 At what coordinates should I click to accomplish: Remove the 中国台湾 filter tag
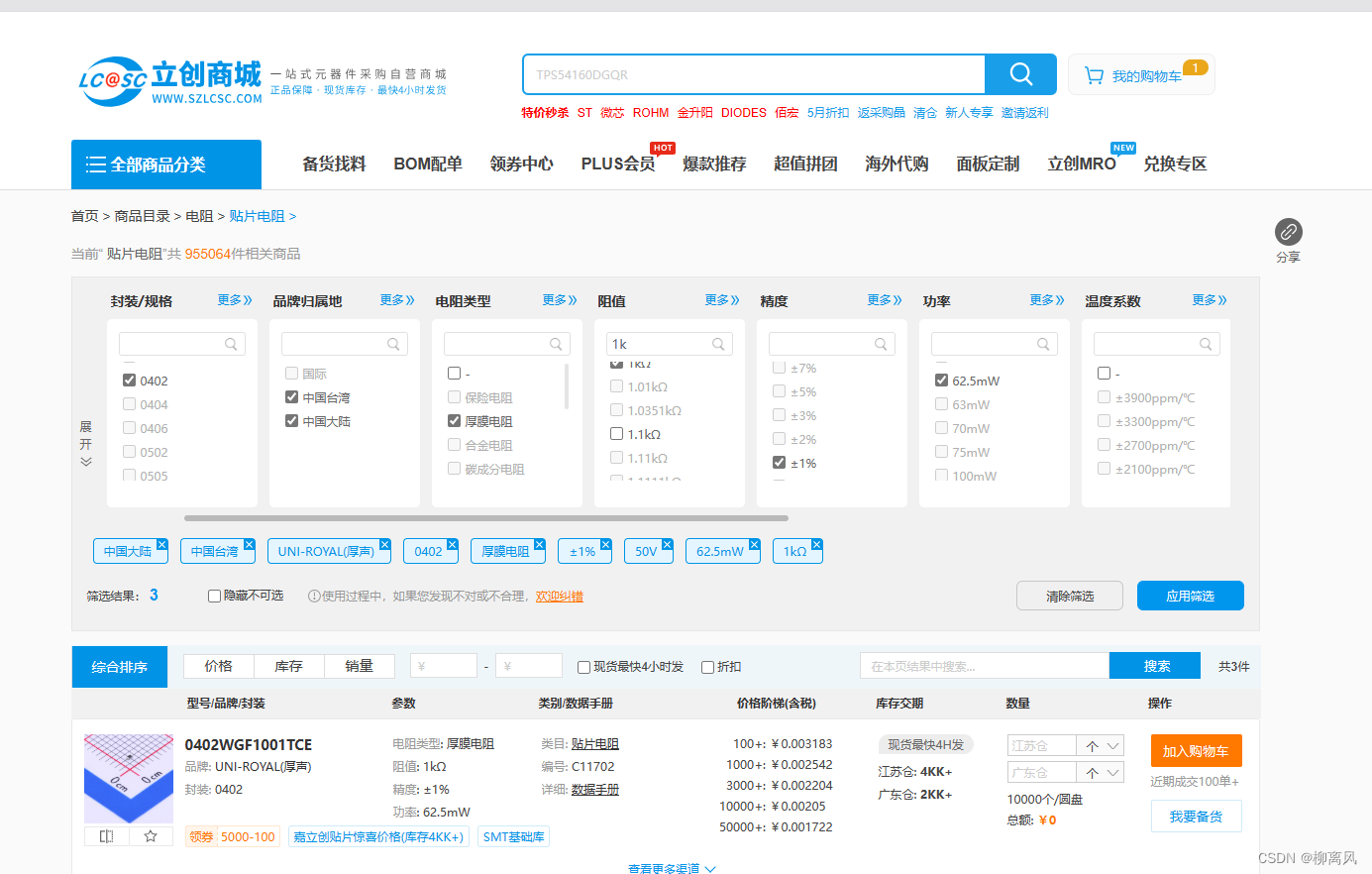pos(249,545)
